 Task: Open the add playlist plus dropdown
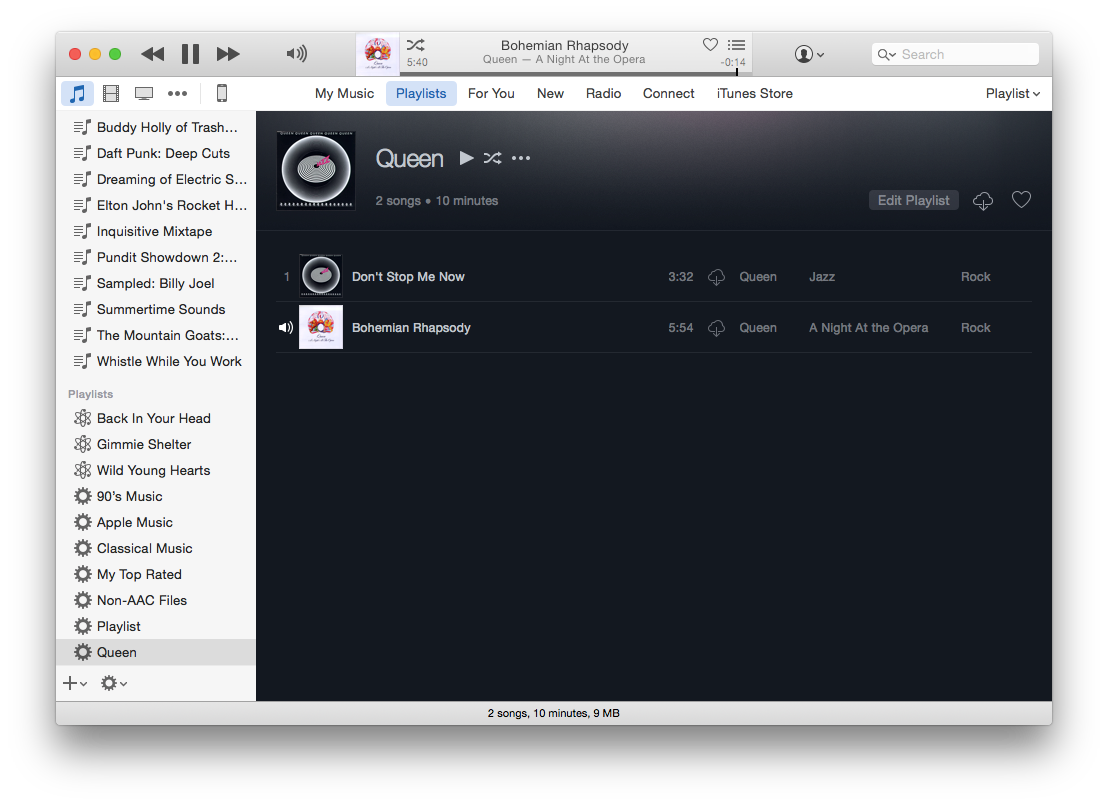pyautogui.click(x=73, y=683)
